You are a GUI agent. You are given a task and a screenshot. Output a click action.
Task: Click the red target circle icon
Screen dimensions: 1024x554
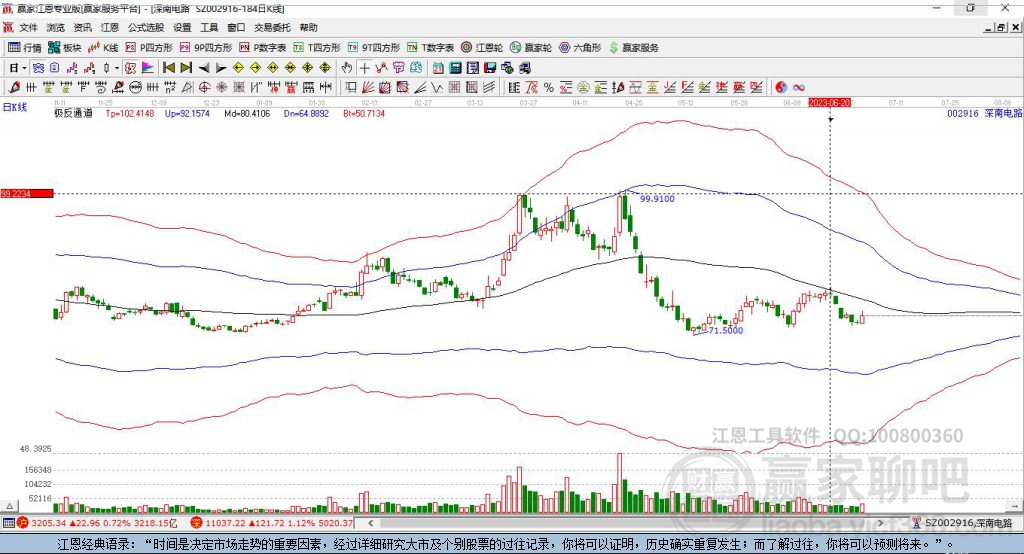click(x=204, y=88)
